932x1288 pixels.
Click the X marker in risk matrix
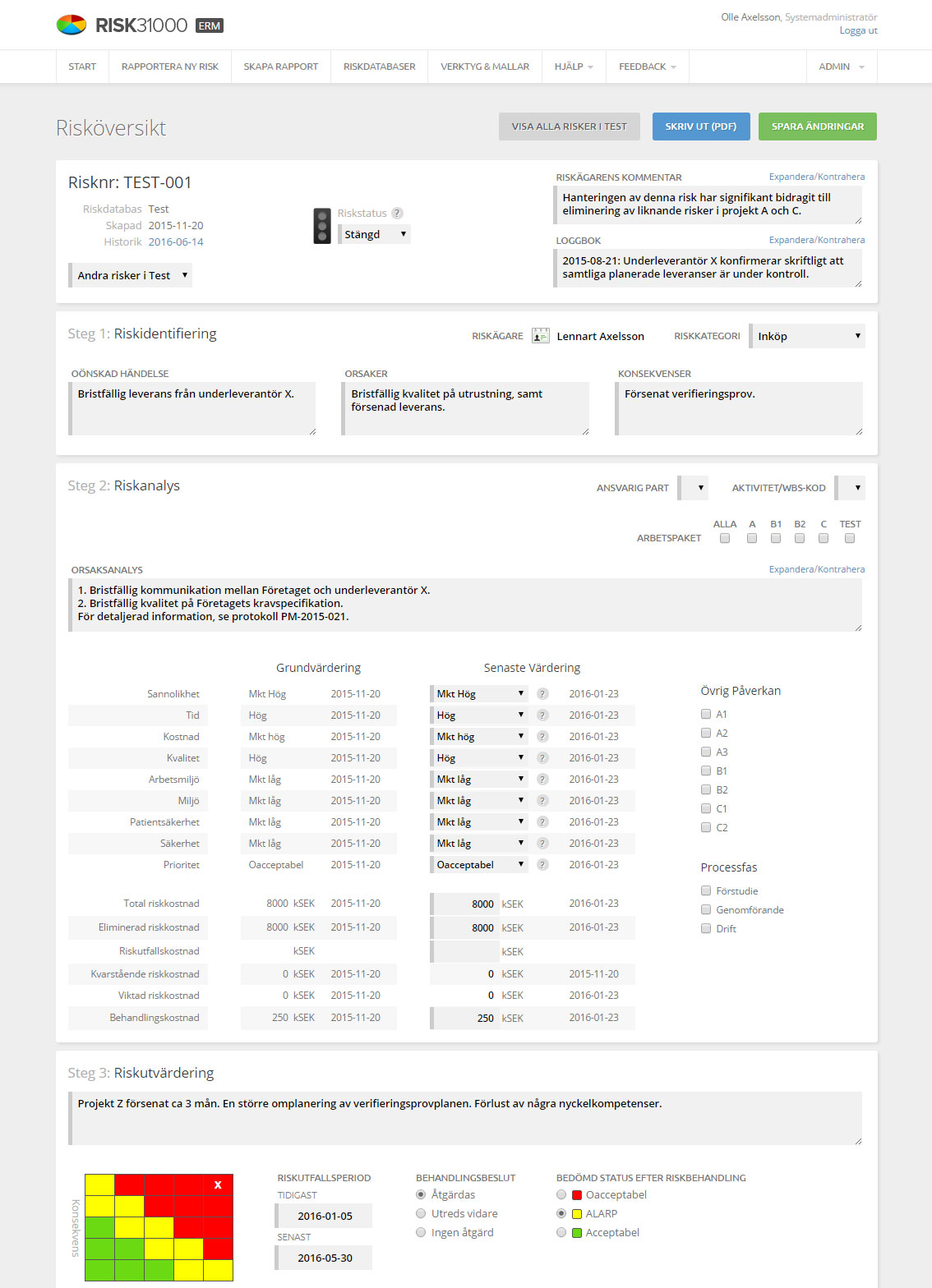pos(218,1184)
